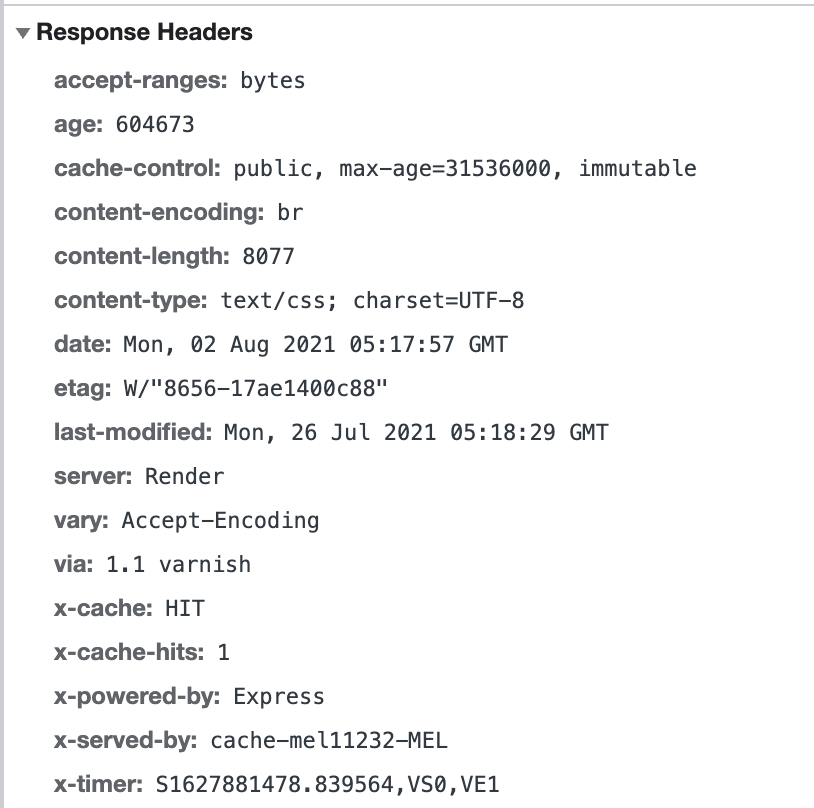Click the Response Headers disclosure triangle
Viewport: 814px width, 808px height.
coord(20,32)
